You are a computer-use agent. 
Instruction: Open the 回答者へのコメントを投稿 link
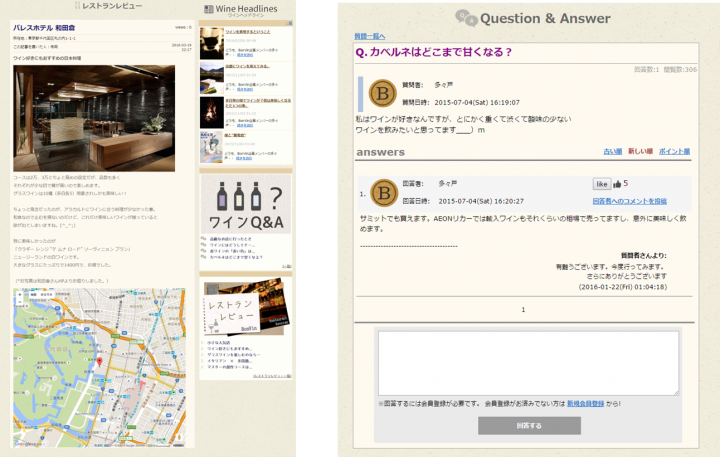(630, 201)
